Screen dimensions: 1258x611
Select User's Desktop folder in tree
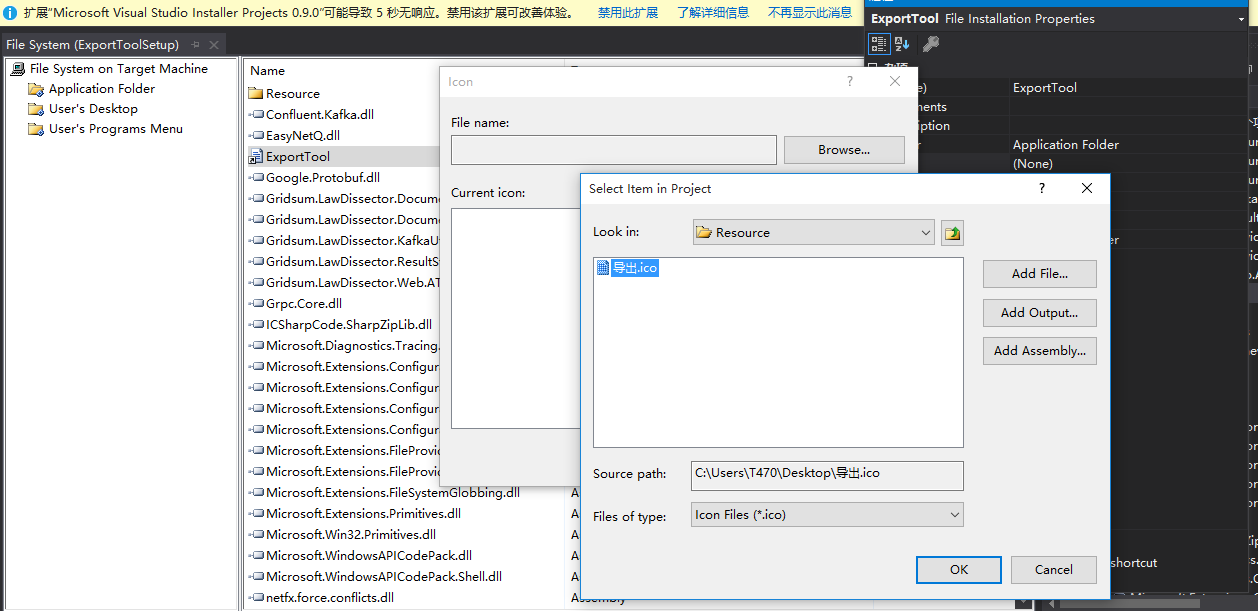[x=93, y=109]
